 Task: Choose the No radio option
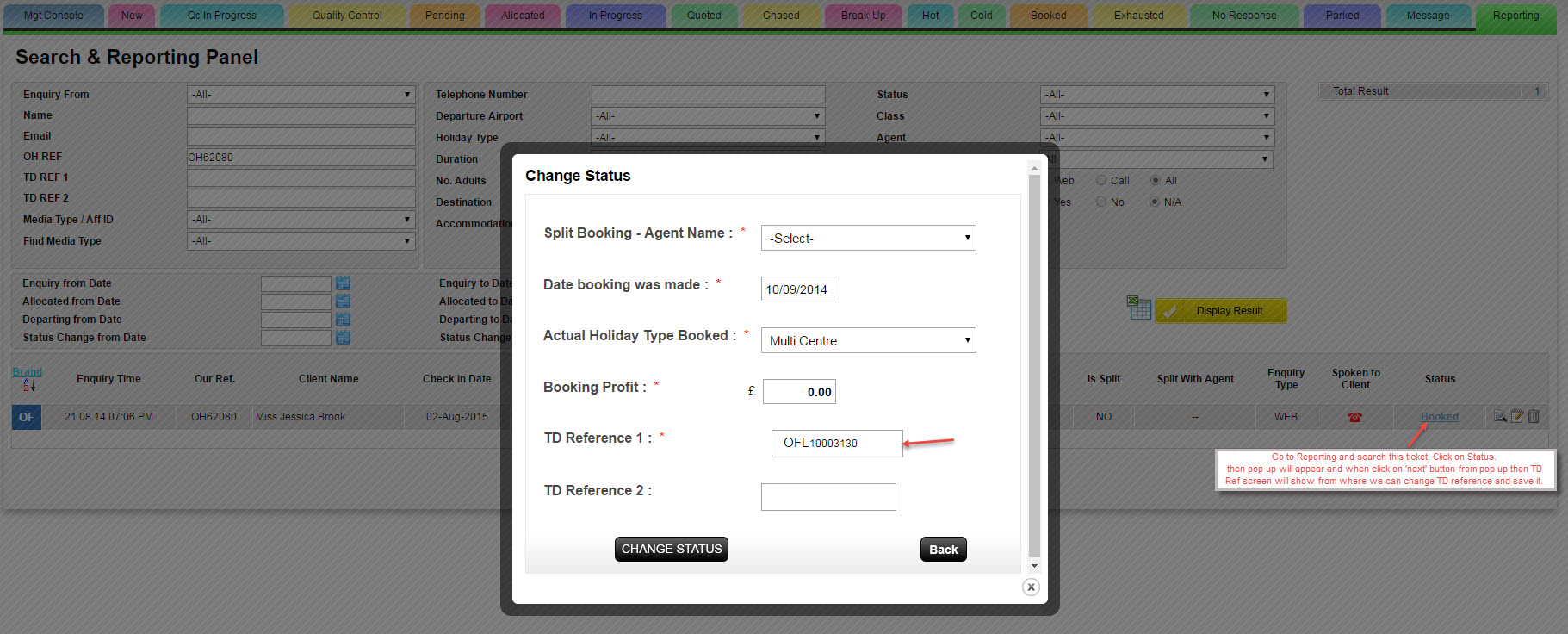click(x=1101, y=202)
